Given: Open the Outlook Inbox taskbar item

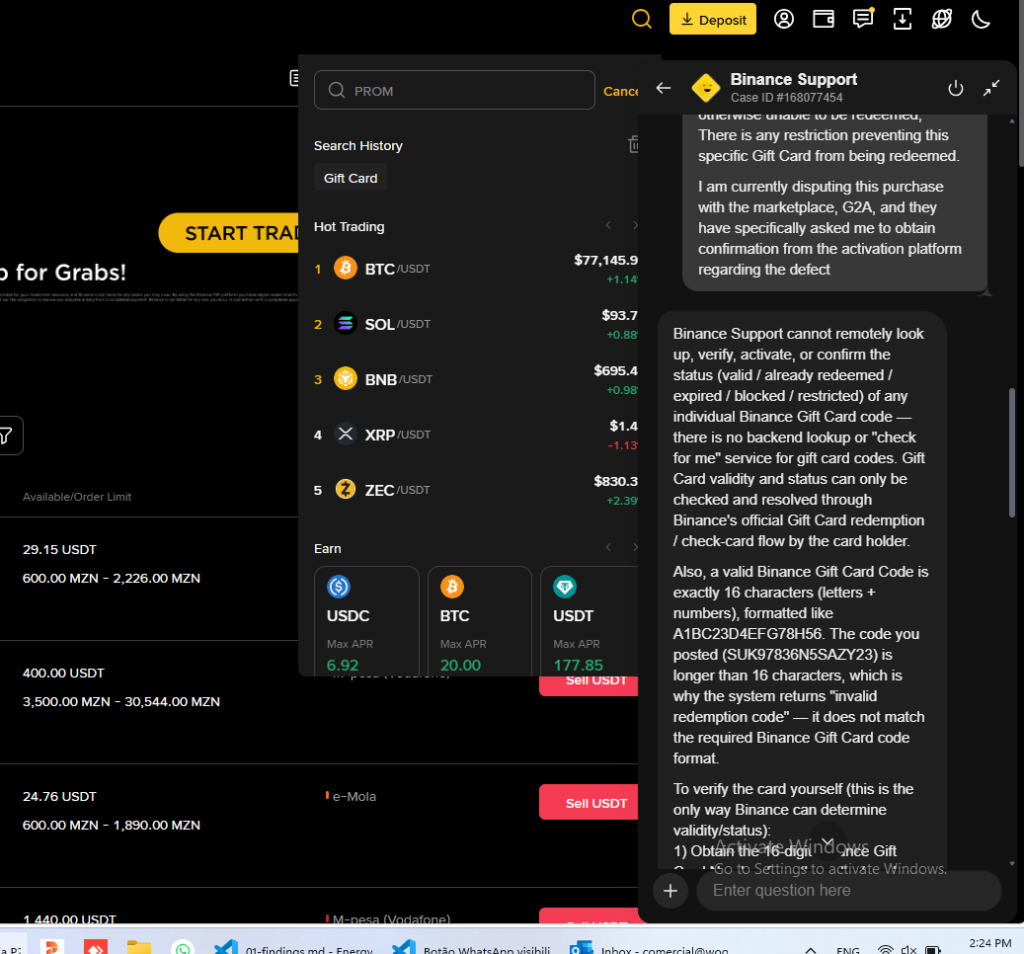Looking at the screenshot, I should click(x=650, y=949).
